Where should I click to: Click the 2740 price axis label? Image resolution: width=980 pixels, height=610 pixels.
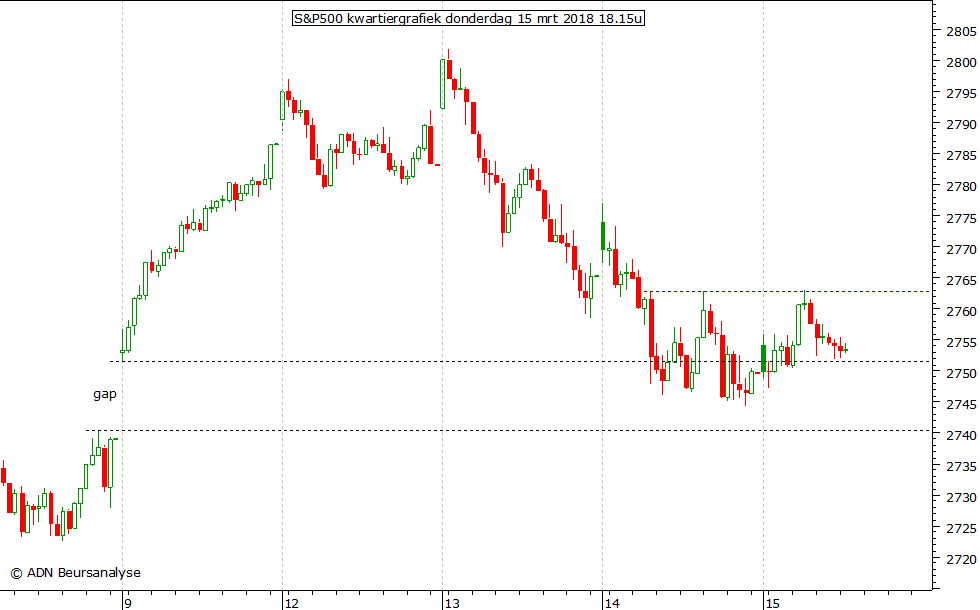coord(961,436)
